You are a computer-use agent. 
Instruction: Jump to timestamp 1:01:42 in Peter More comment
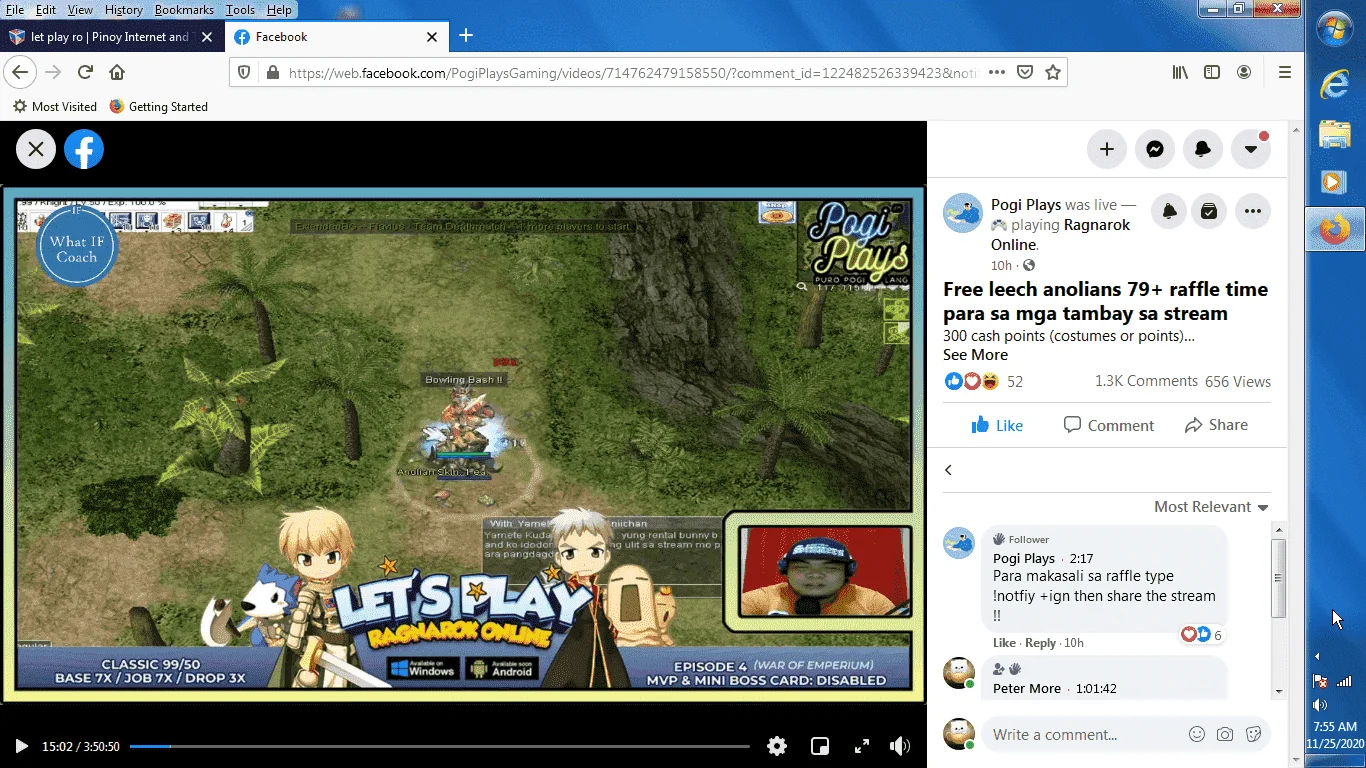point(1096,689)
